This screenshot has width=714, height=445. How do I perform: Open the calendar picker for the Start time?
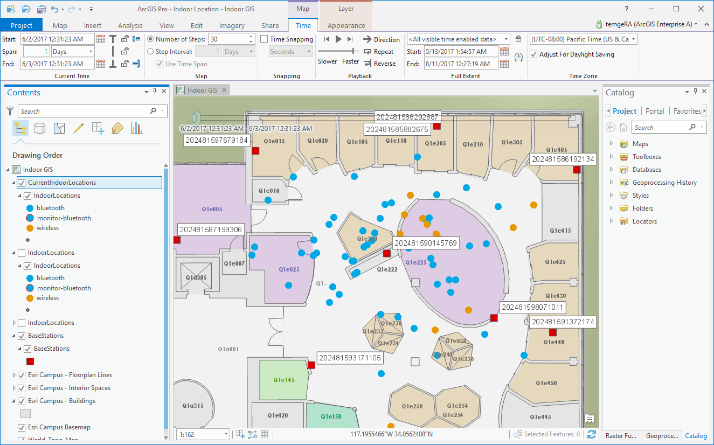100,39
